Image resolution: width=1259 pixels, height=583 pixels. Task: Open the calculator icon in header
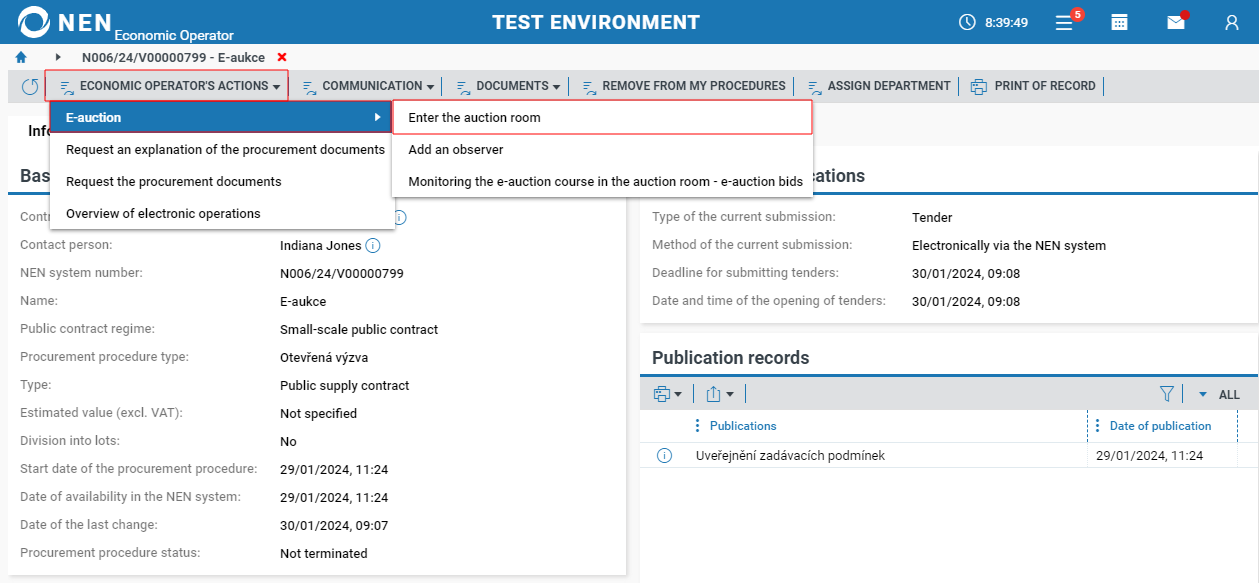[1120, 22]
